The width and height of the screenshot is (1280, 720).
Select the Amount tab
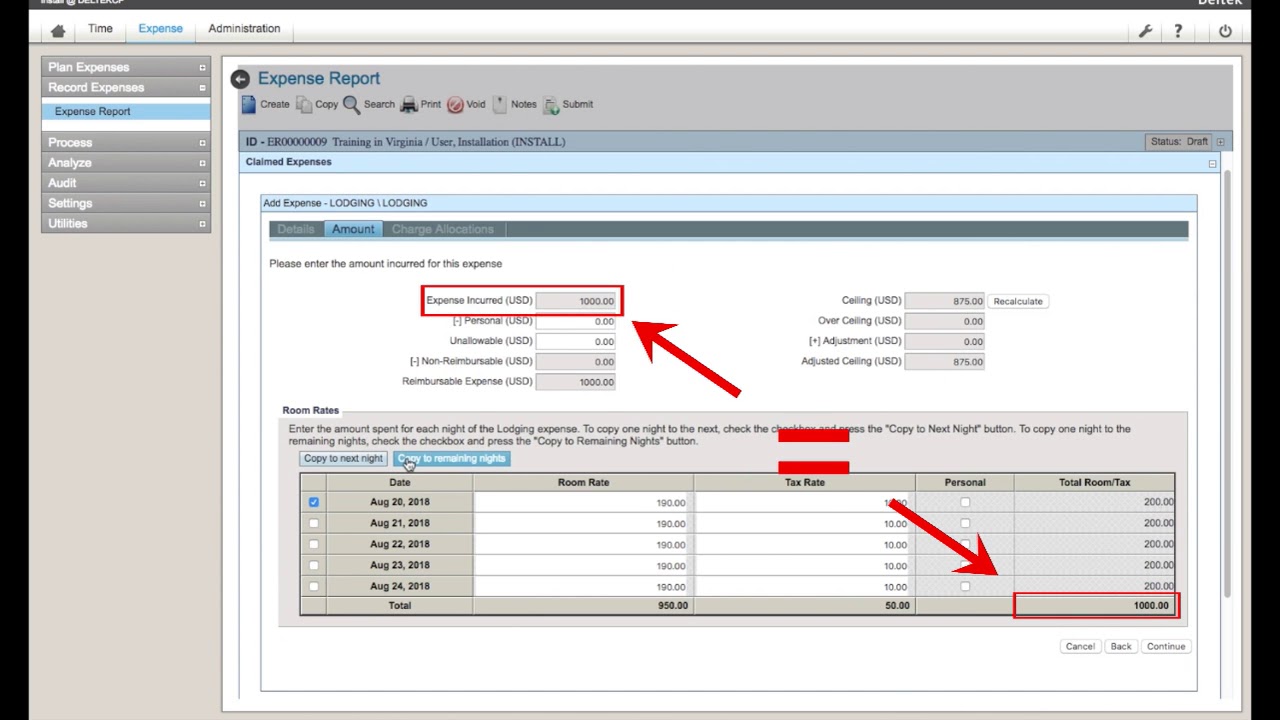click(x=353, y=229)
